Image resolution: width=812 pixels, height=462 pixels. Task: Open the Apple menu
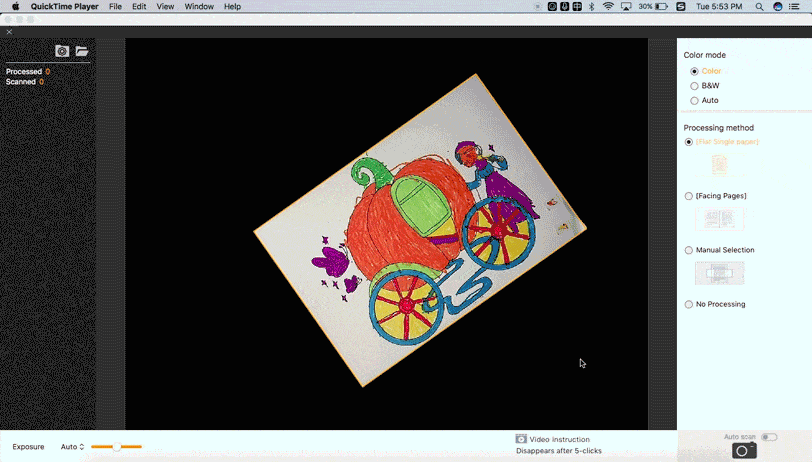point(15,7)
